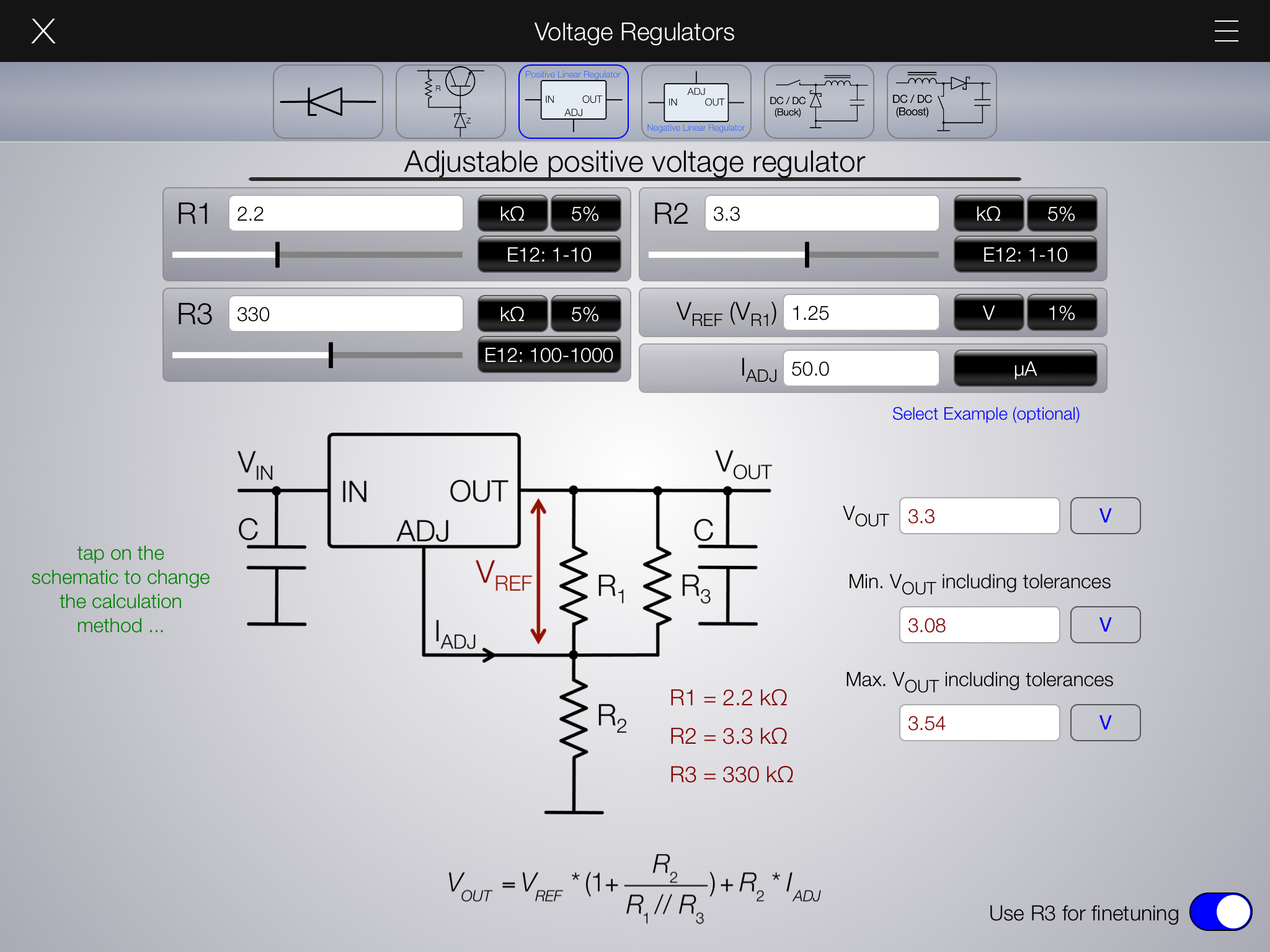1270x952 pixels.
Task: Open the Negative Linear Regulator icon
Action: [x=696, y=102]
